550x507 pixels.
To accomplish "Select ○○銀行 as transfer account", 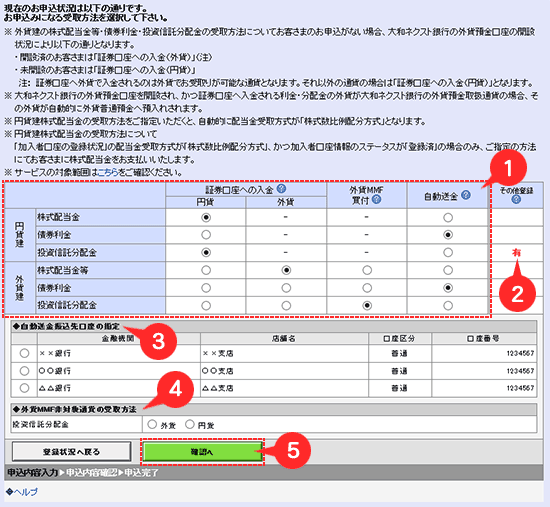I will click(24, 371).
